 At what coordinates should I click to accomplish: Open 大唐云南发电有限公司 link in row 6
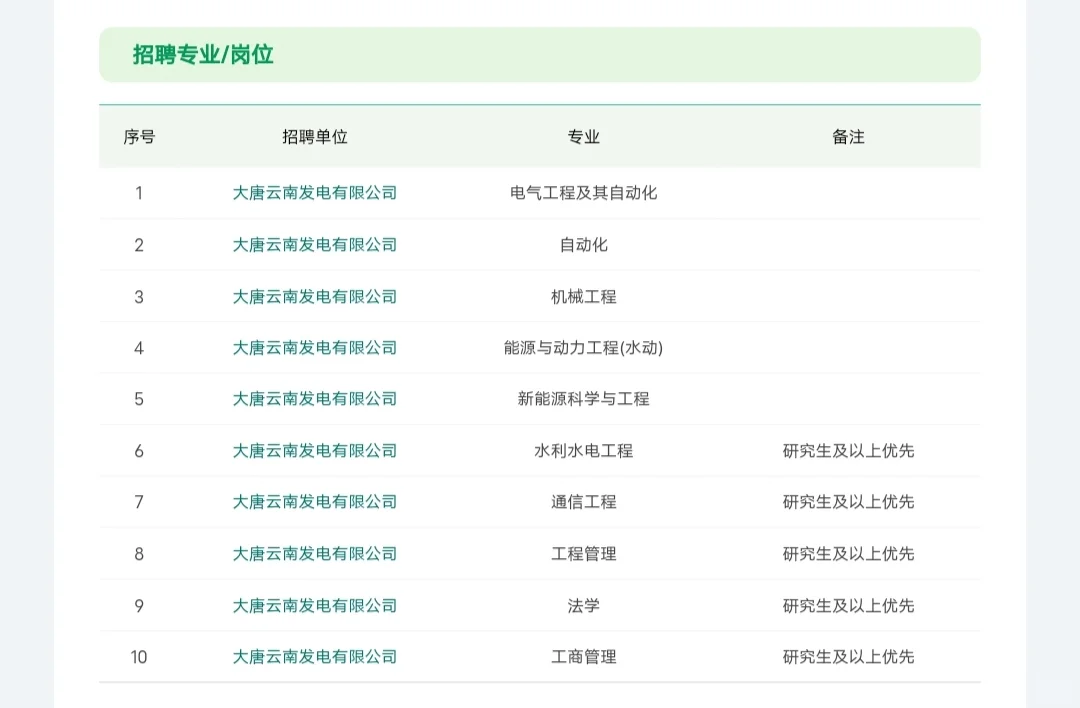tap(315, 451)
